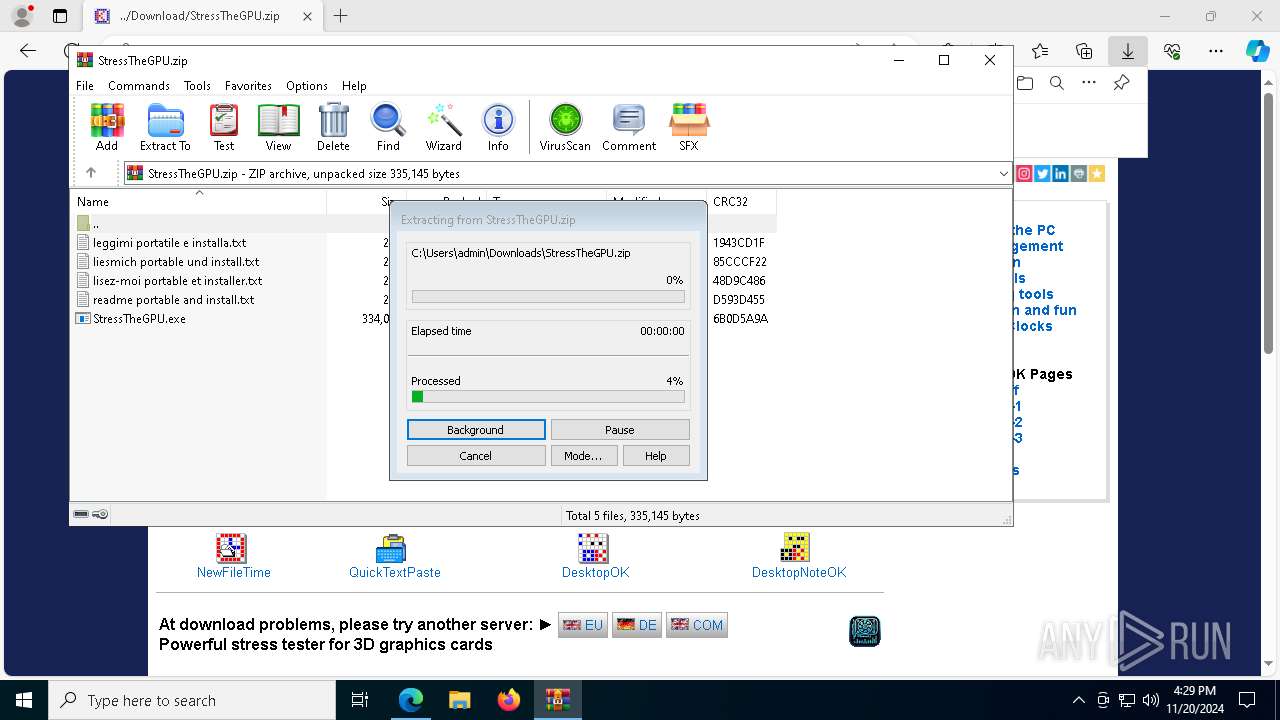Open the Options menu
1280x720 pixels.
[307, 86]
